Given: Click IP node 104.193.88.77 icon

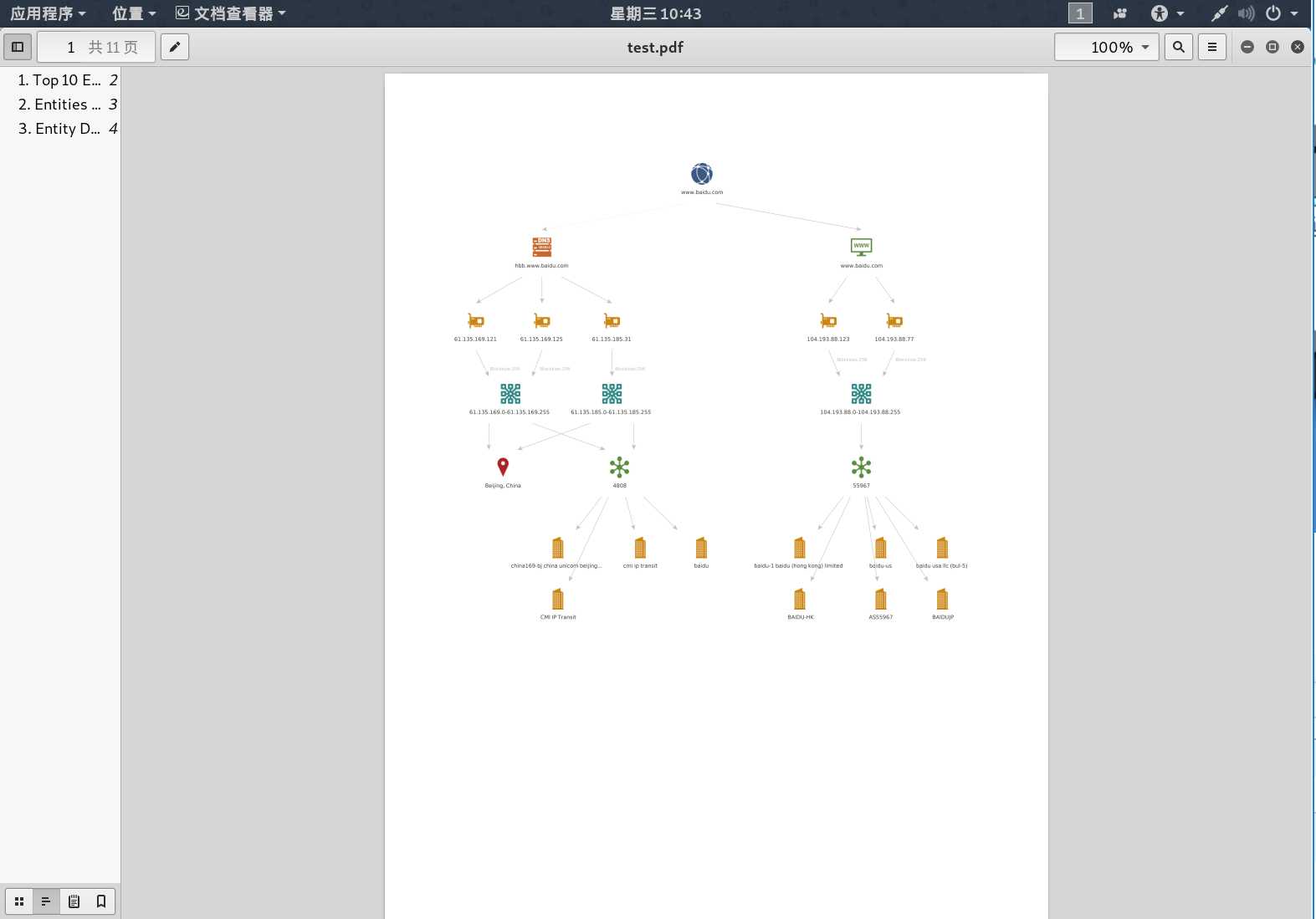Looking at the screenshot, I should (894, 321).
